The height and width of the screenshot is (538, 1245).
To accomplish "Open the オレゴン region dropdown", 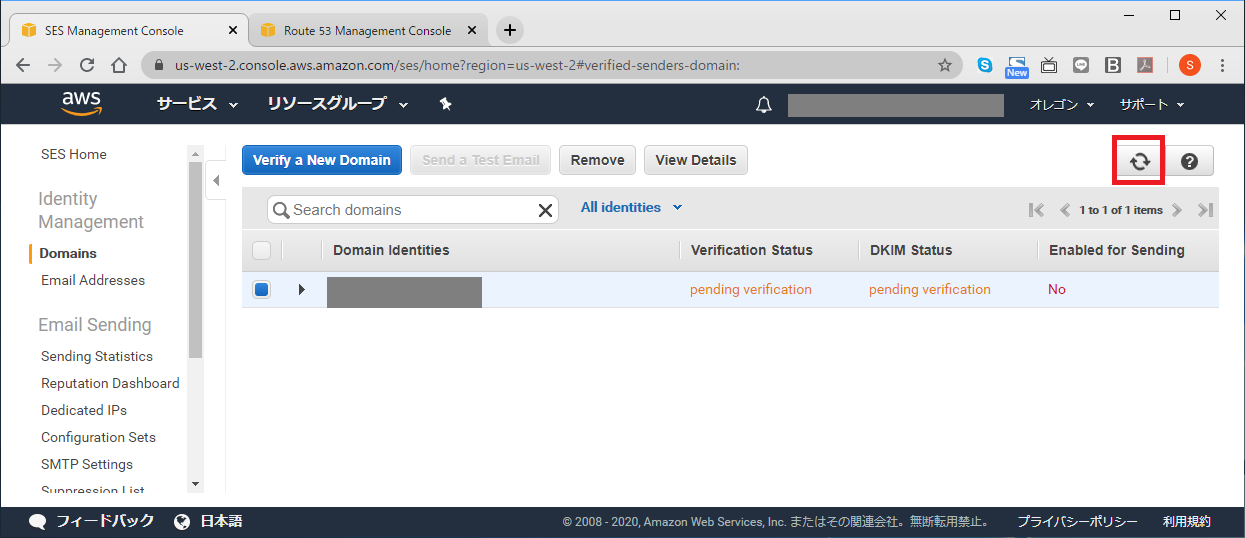I will (1062, 104).
